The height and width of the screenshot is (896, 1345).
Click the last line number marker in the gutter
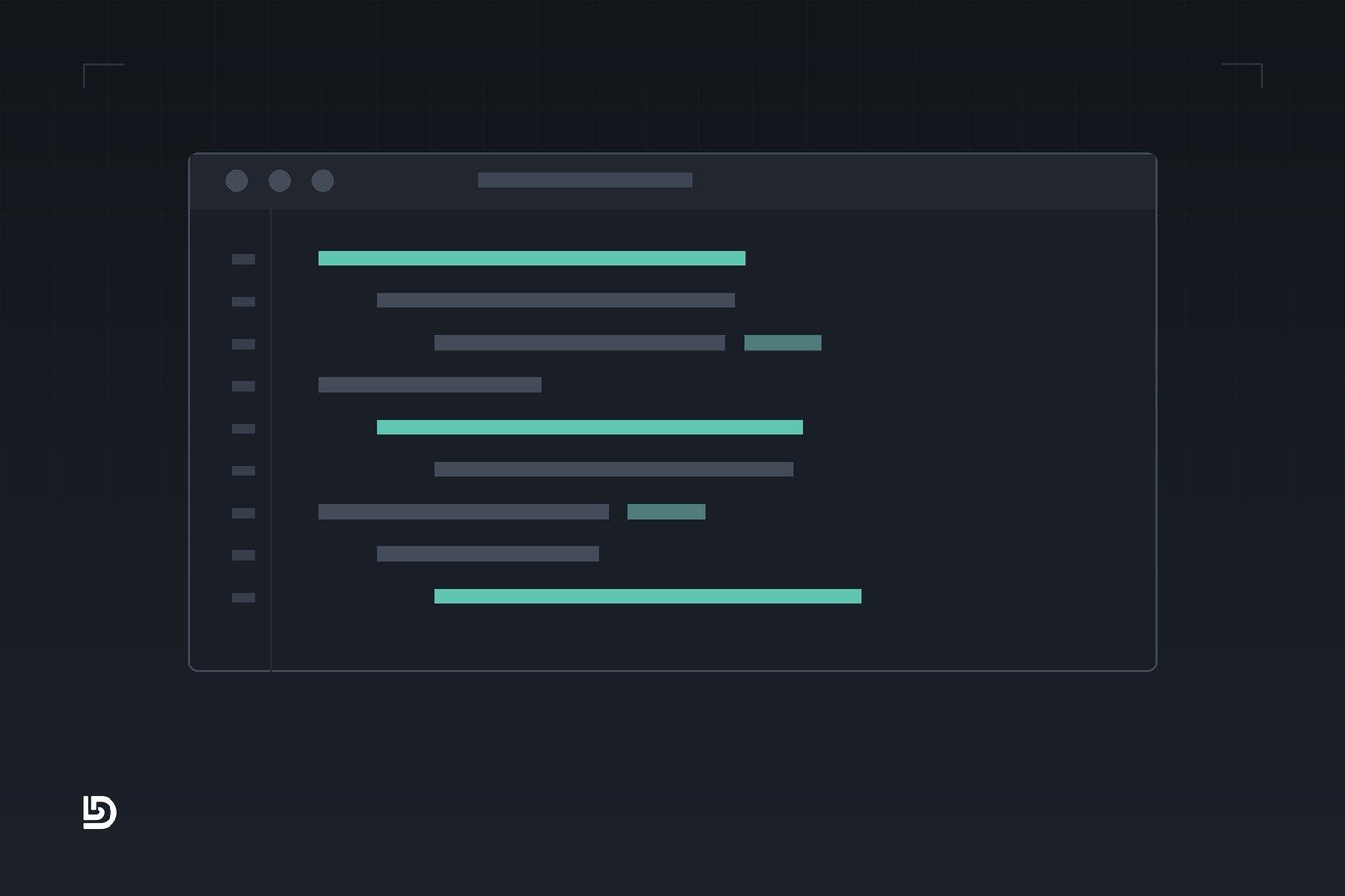(x=243, y=597)
